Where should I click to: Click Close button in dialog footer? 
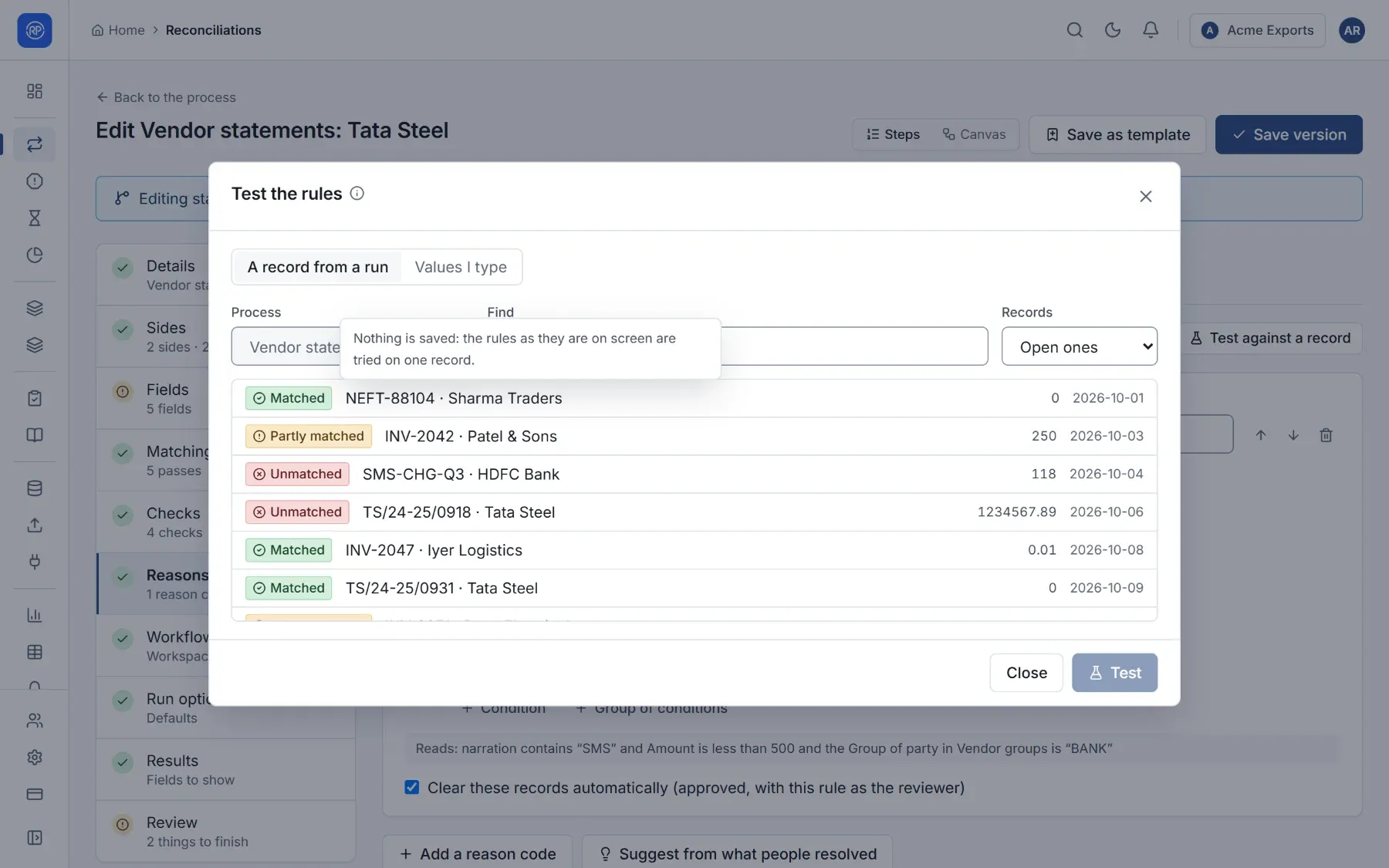[1026, 673]
